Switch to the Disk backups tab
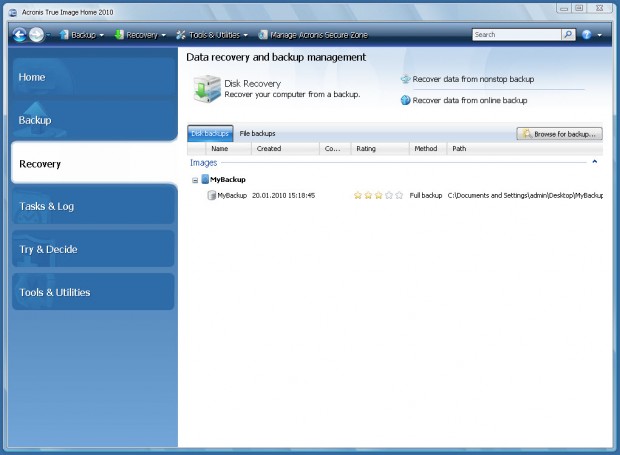This screenshot has height=455, width=620. click(210, 134)
